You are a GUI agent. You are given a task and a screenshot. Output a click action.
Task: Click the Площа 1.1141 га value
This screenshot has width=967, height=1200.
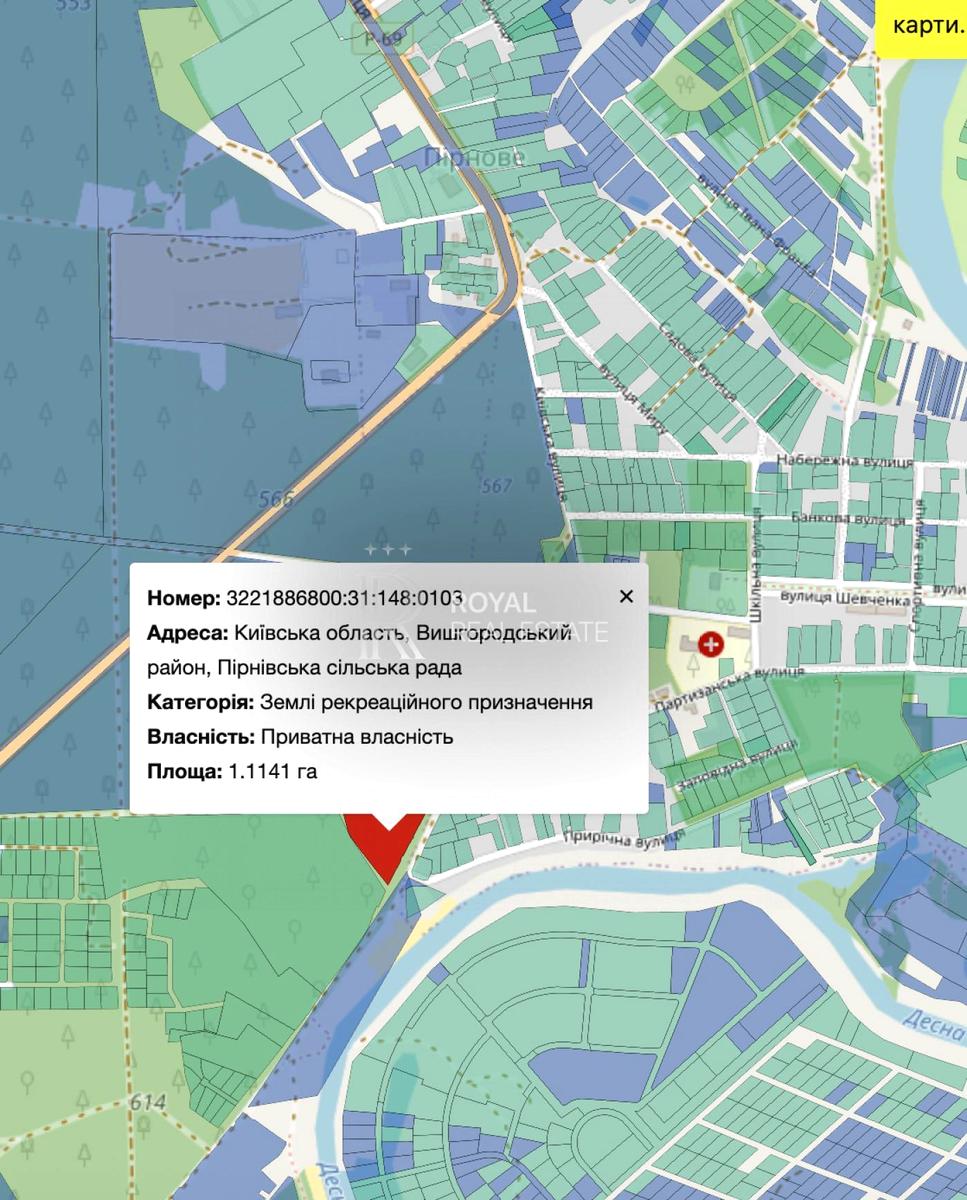[273, 771]
